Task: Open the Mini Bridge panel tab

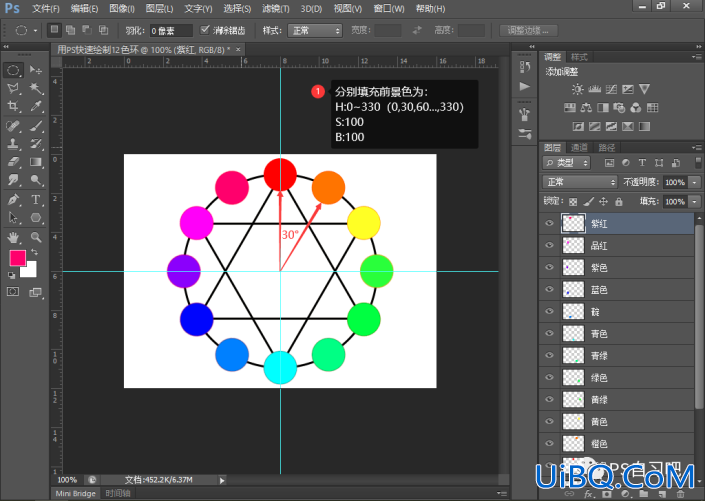Action: (76, 493)
